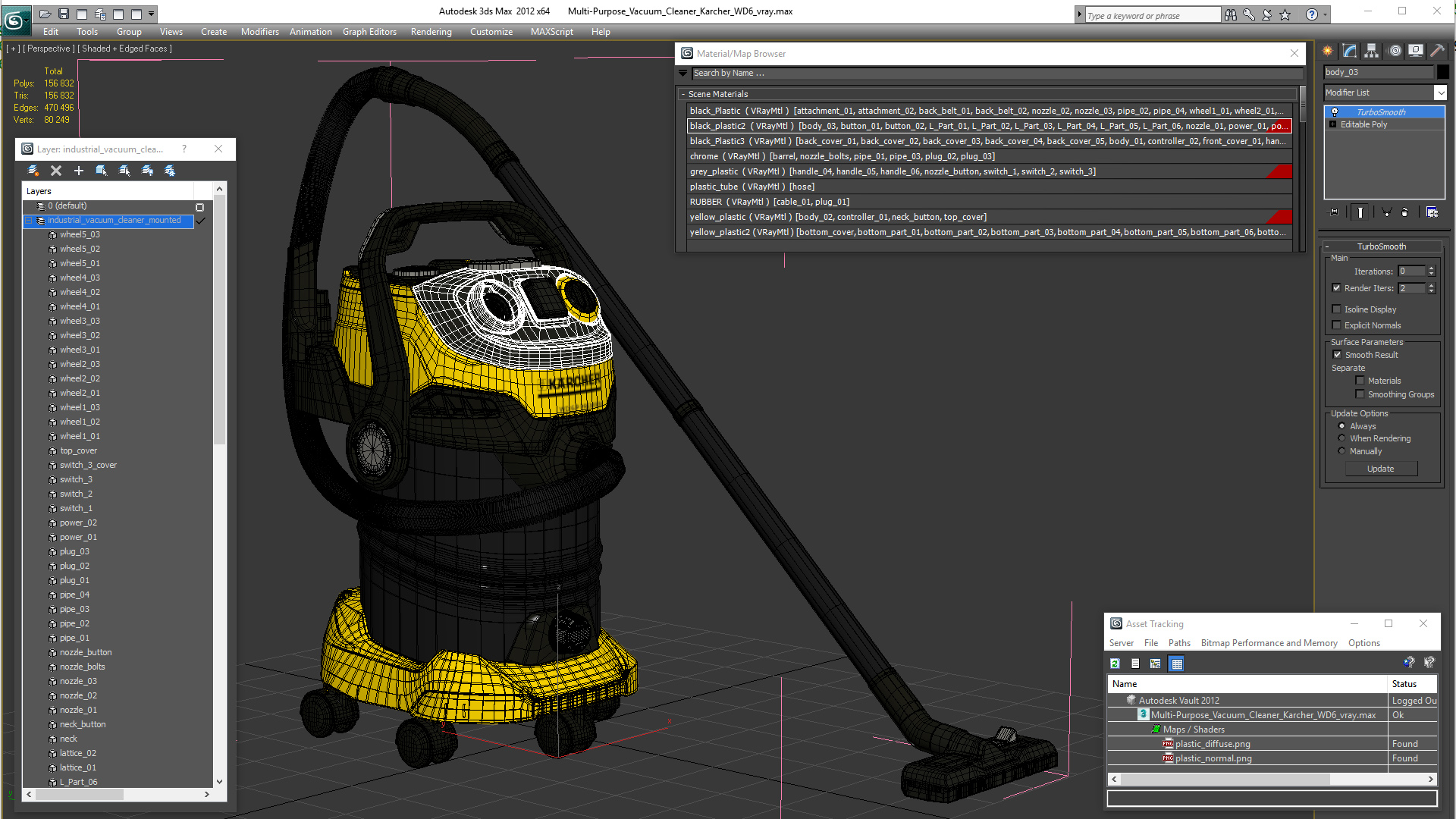Switch Asset Tracking to table view icon
The width and height of the screenshot is (1456, 819).
(1177, 664)
